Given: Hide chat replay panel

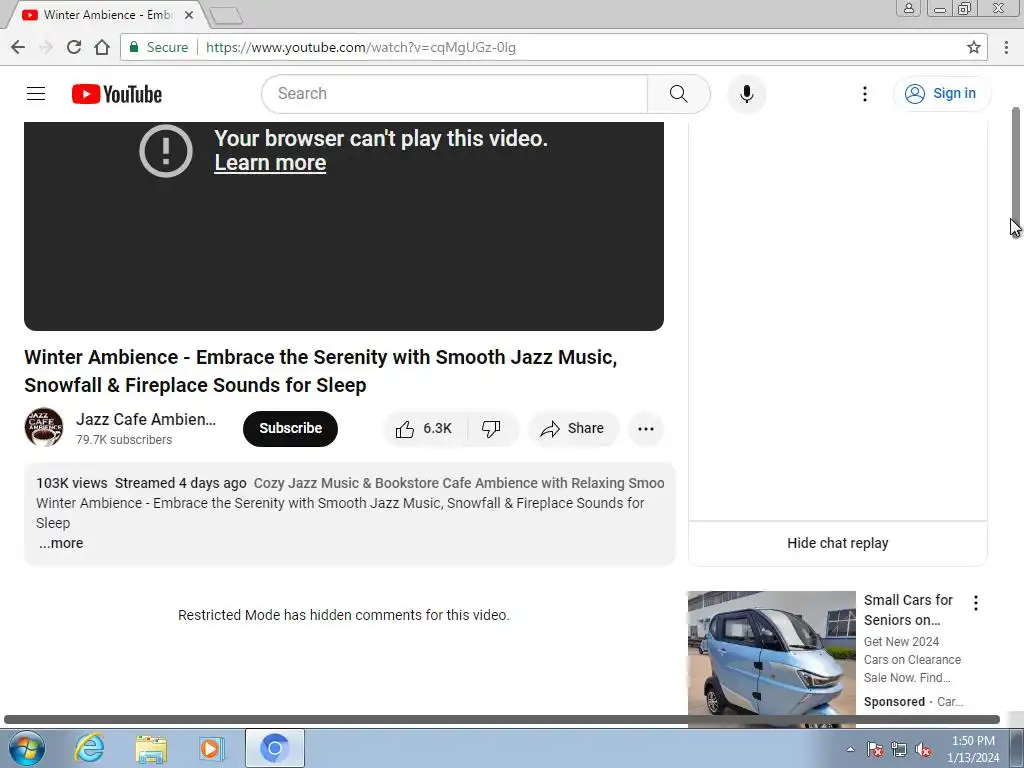Looking at the screenshot, I should tap(838, 543).
